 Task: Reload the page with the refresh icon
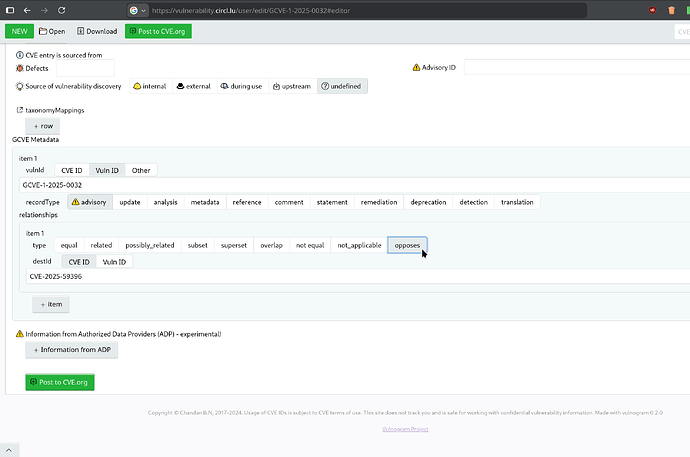coord(62,9)
